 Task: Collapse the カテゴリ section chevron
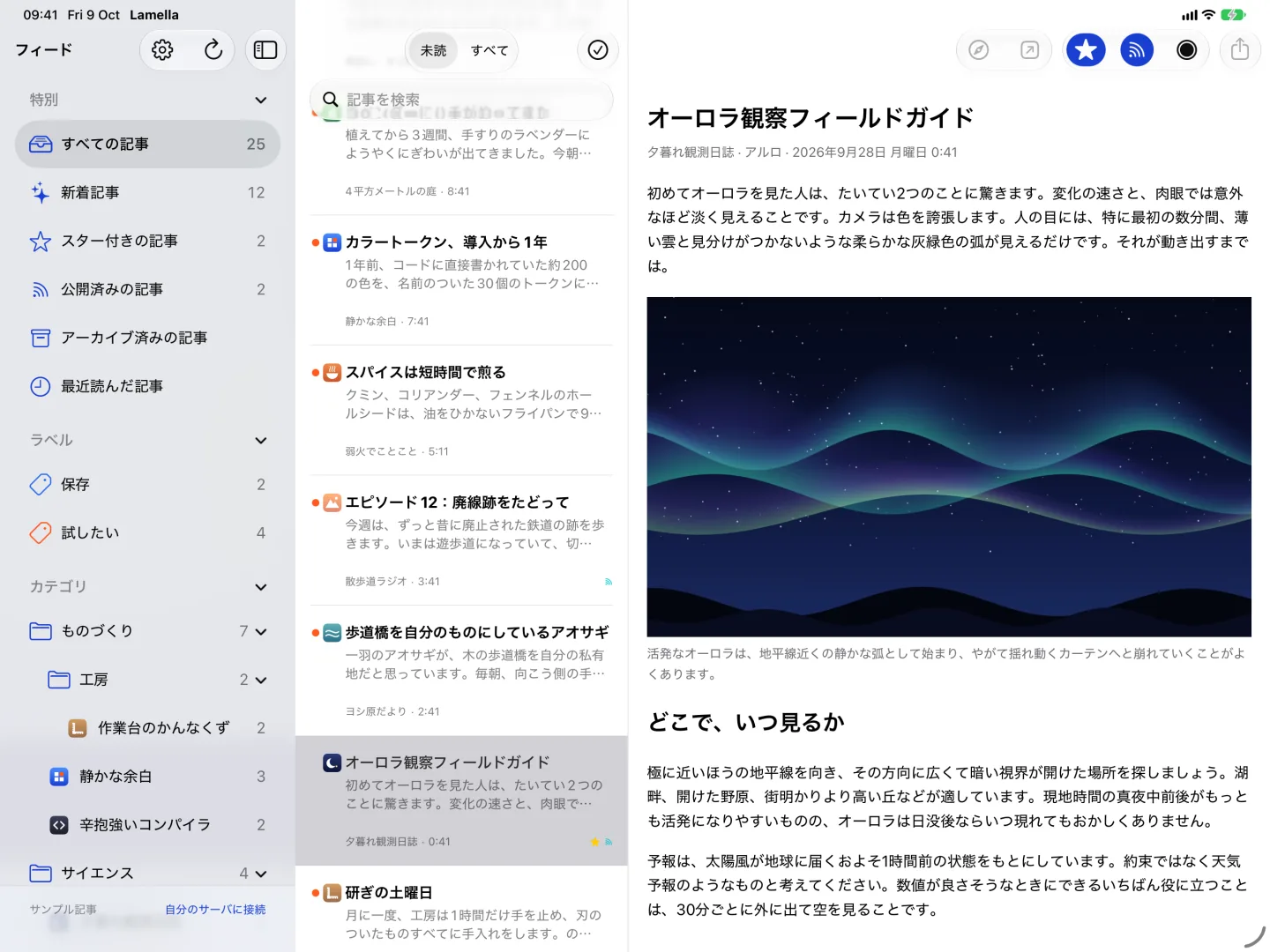(x=261, y=587)
